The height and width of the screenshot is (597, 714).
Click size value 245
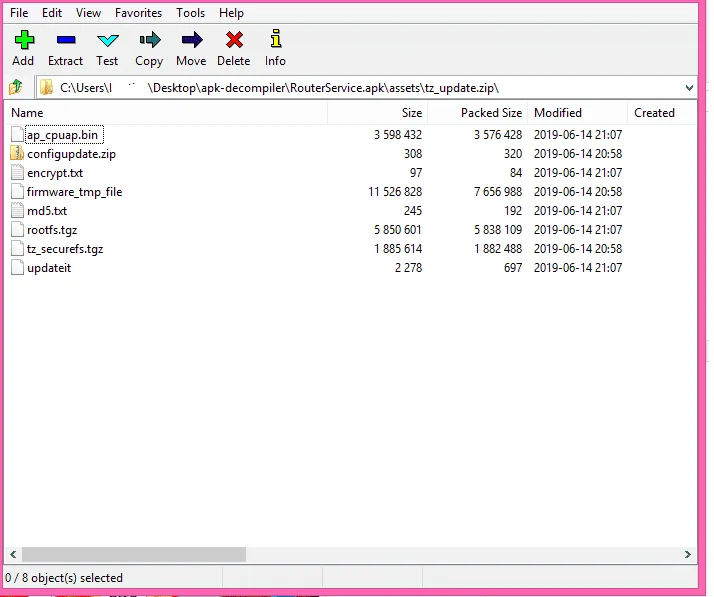[x=413, y=211]
